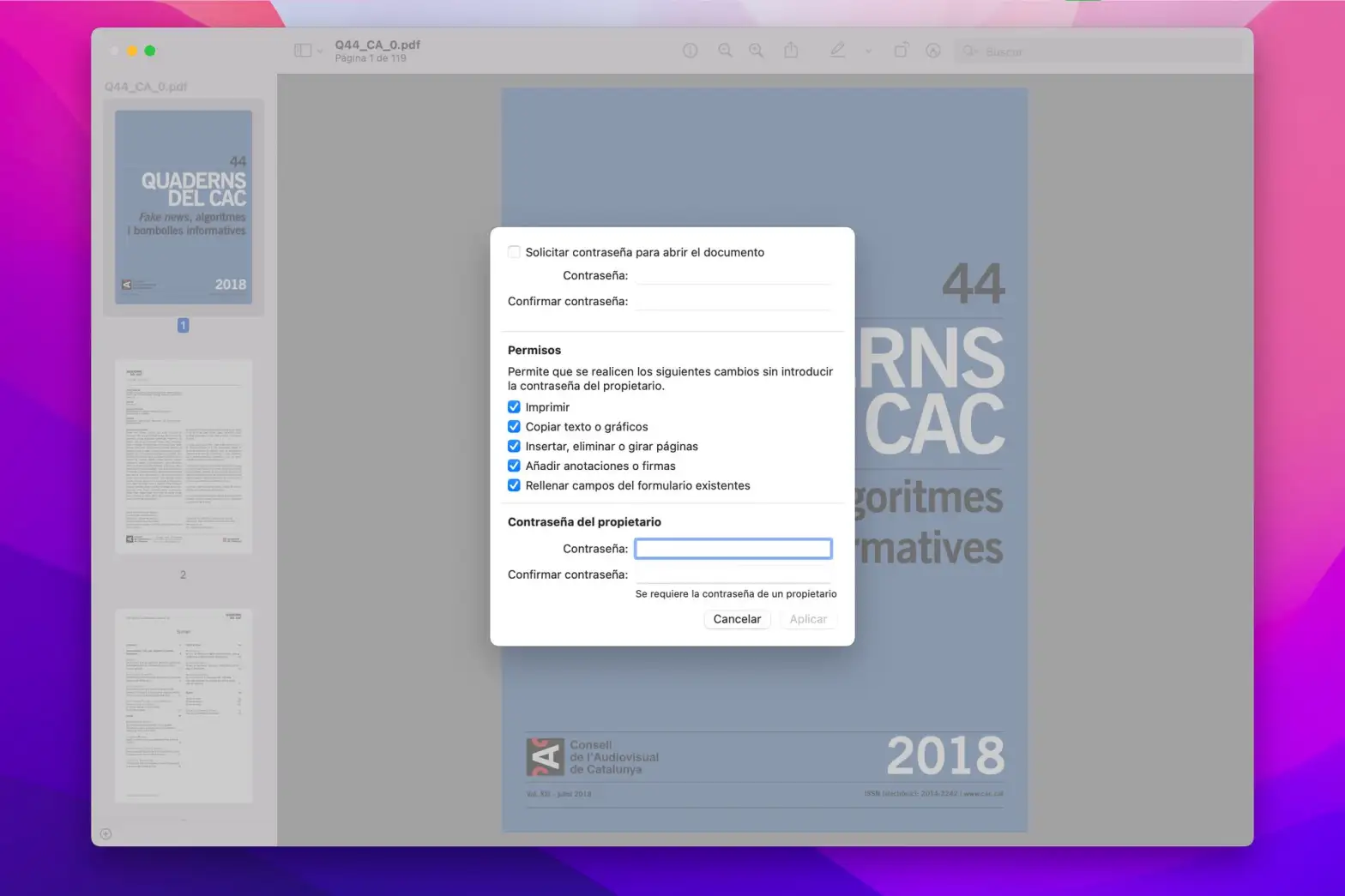
Task: Click the open-document Confirmar contraseña field
Action: (733, 301)
